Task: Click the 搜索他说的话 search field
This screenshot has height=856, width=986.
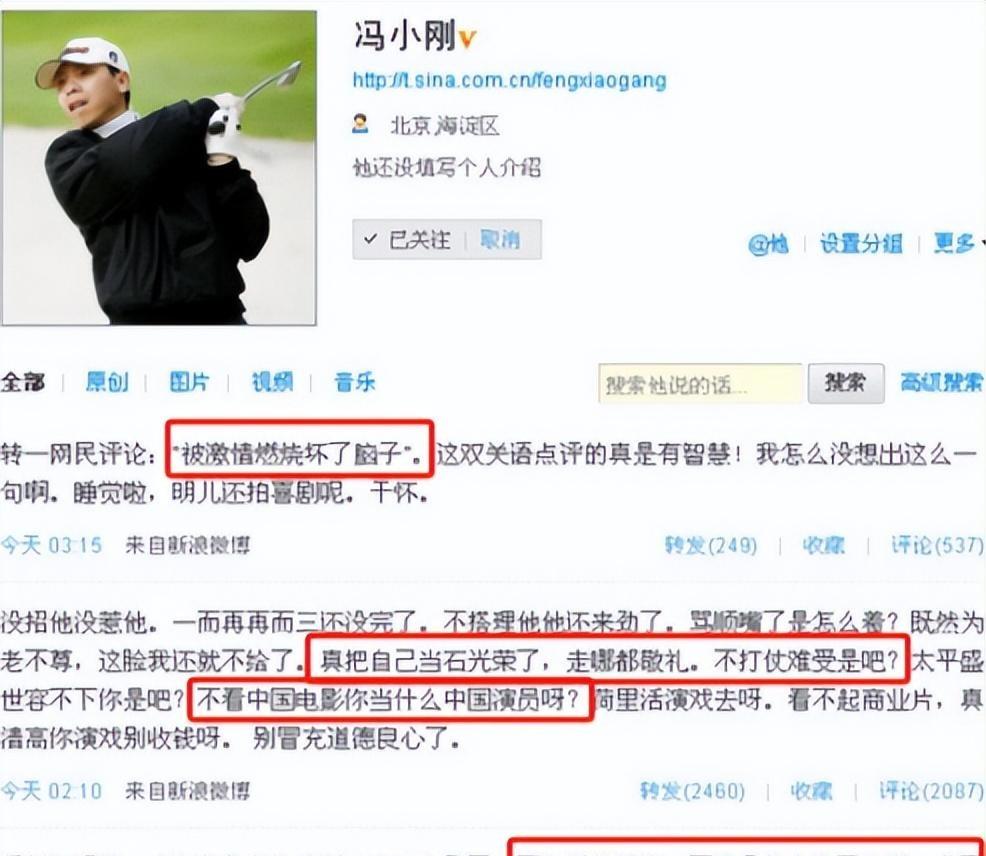Action: click(701, 383)
